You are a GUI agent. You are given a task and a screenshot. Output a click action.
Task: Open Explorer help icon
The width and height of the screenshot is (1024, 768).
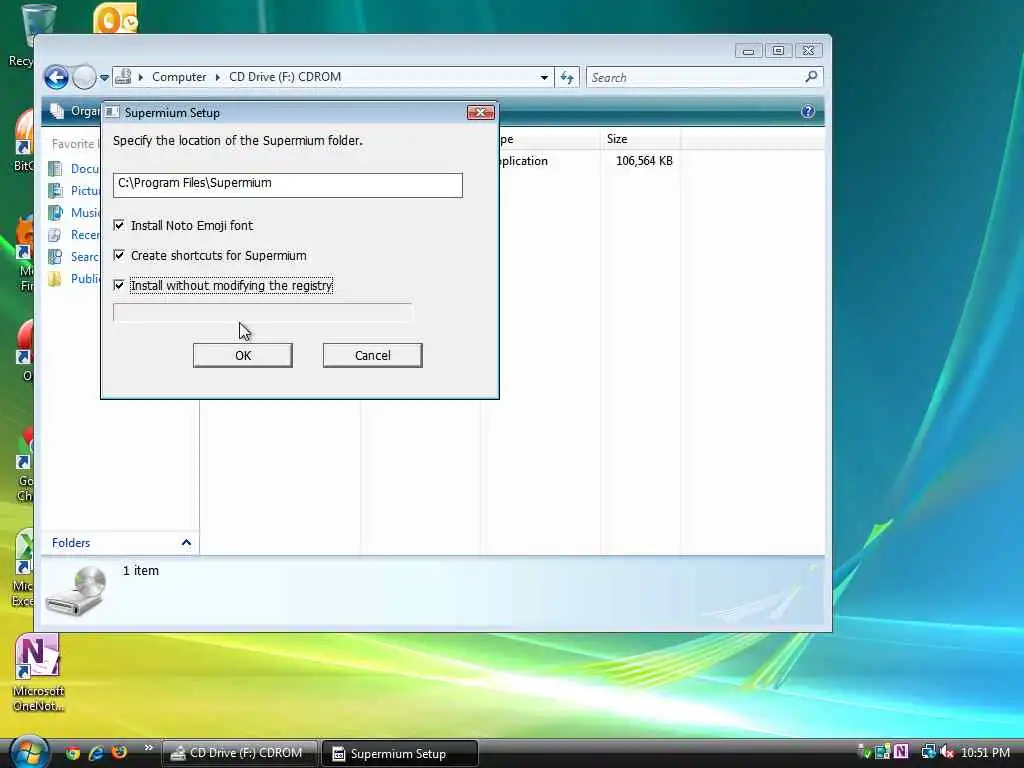click(808, 111)
